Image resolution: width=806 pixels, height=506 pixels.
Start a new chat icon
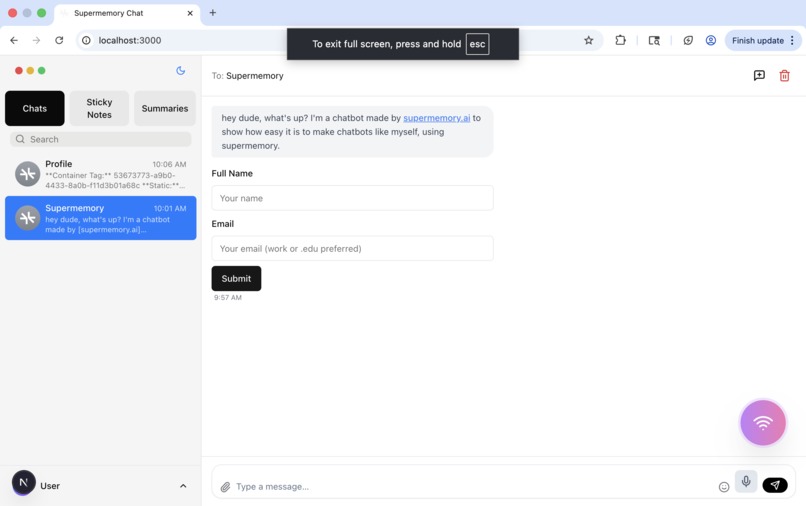(x=759, y=76)
